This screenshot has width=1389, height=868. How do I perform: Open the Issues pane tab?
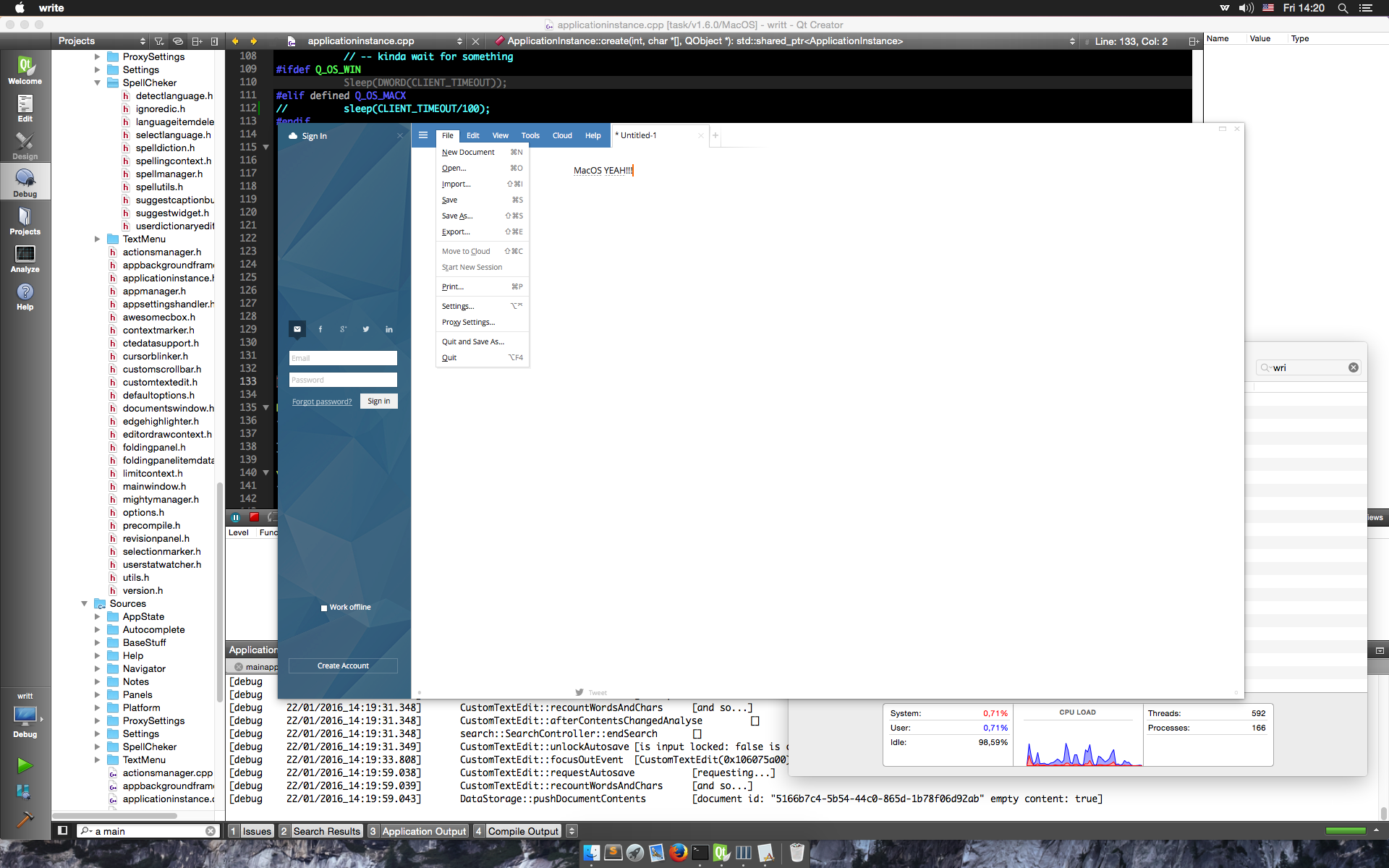250,830
